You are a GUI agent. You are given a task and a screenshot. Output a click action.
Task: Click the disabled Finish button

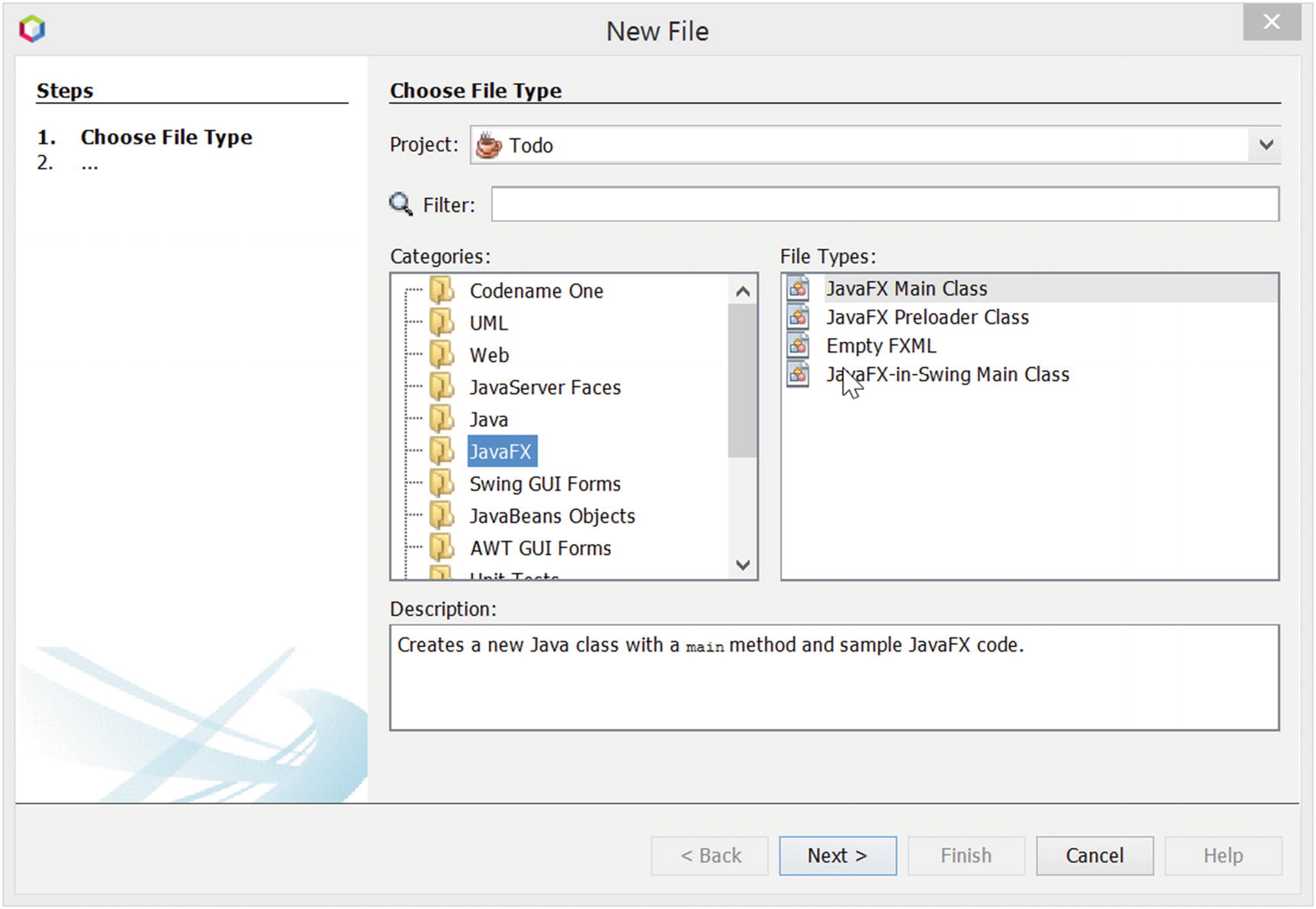pyautogui.click(x=966, y=856)
